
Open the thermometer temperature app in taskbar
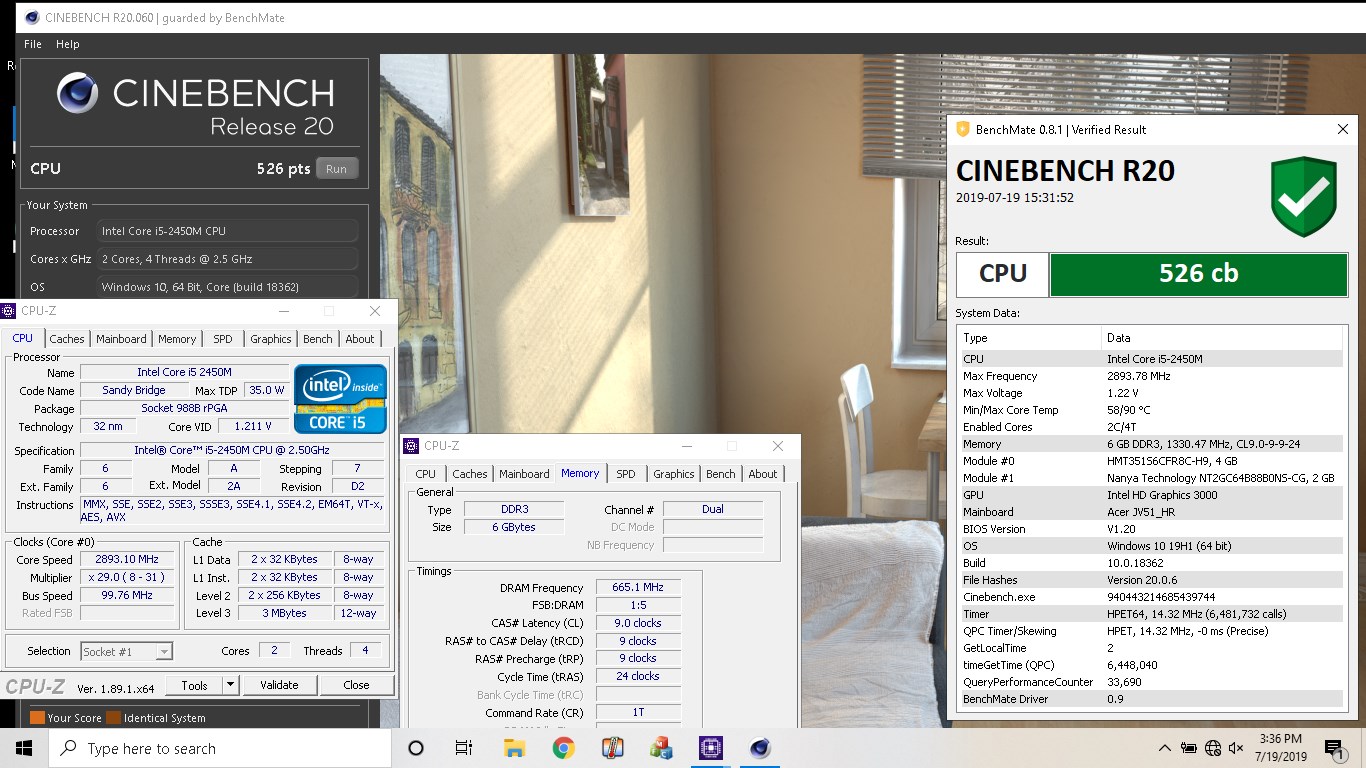(x=613, y=748)
